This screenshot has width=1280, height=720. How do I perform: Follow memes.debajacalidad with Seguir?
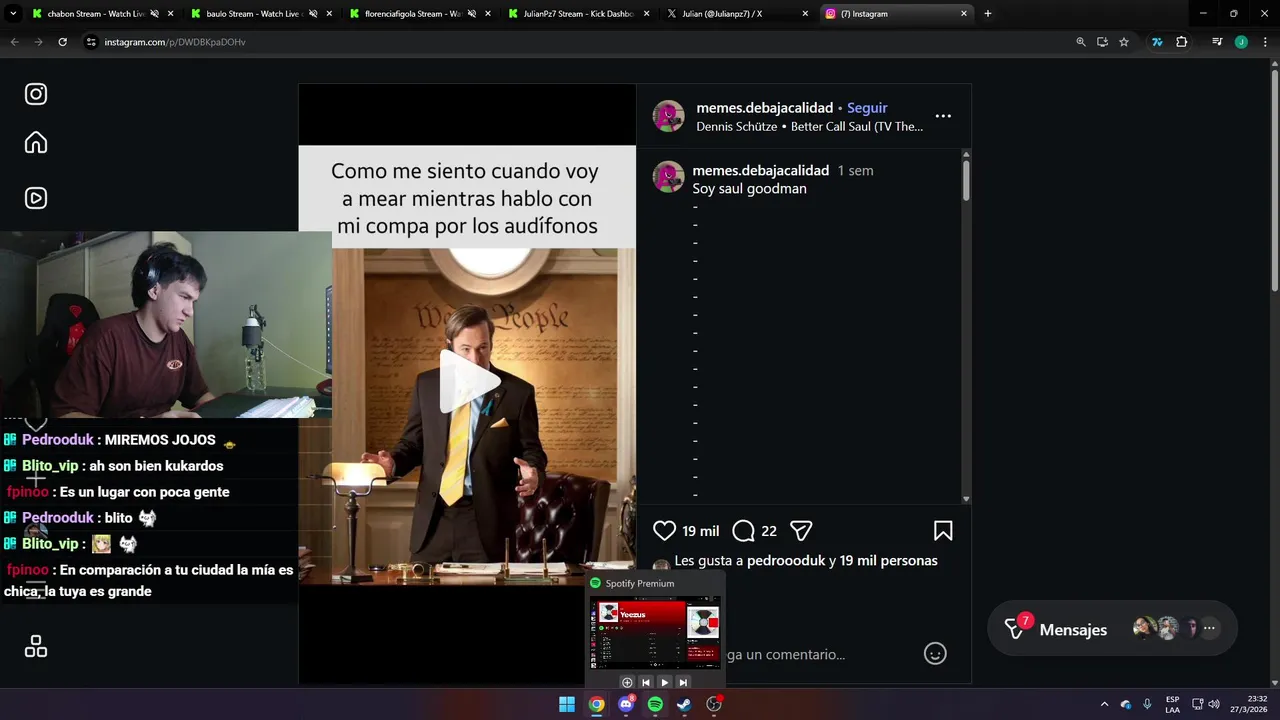tap(867, 108)
